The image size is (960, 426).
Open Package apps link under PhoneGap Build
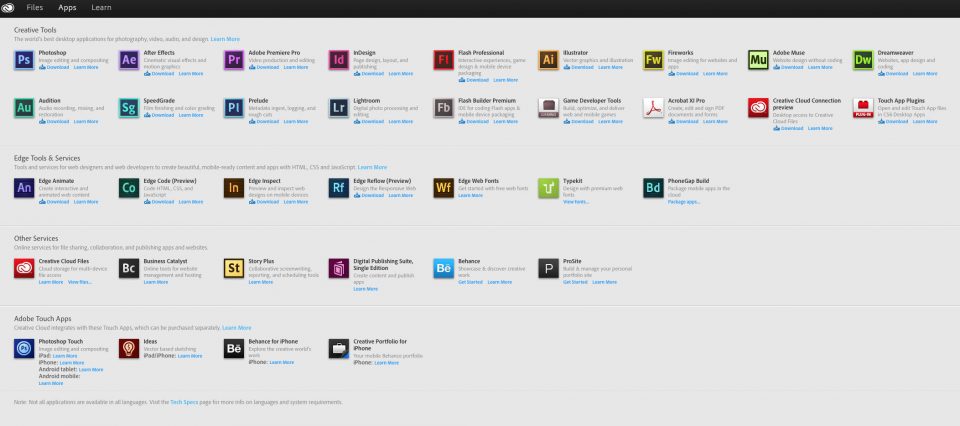684,201
